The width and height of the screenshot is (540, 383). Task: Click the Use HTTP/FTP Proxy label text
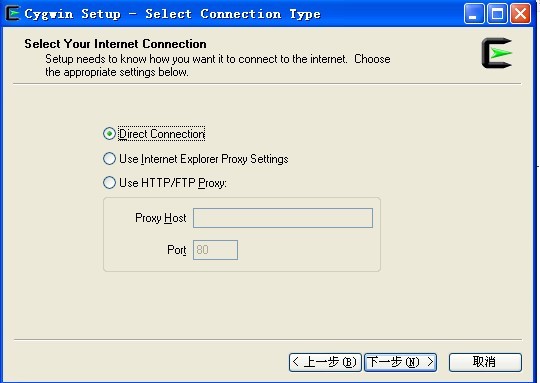click(x=173, y=183)
